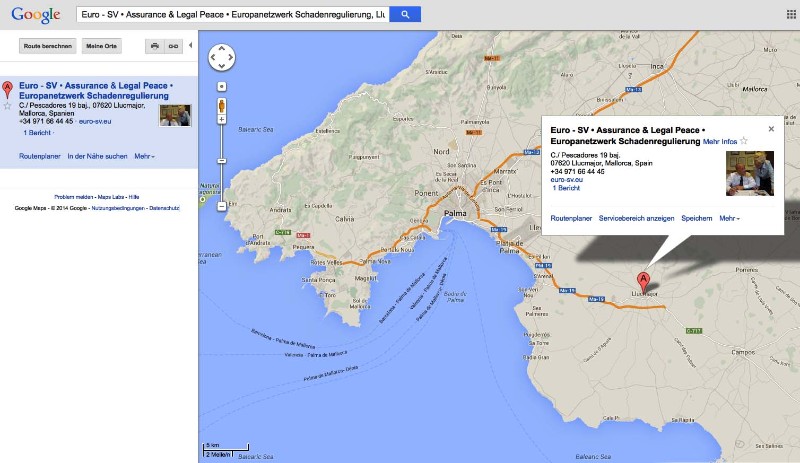Click Problem melden link

tap(73, 197)
